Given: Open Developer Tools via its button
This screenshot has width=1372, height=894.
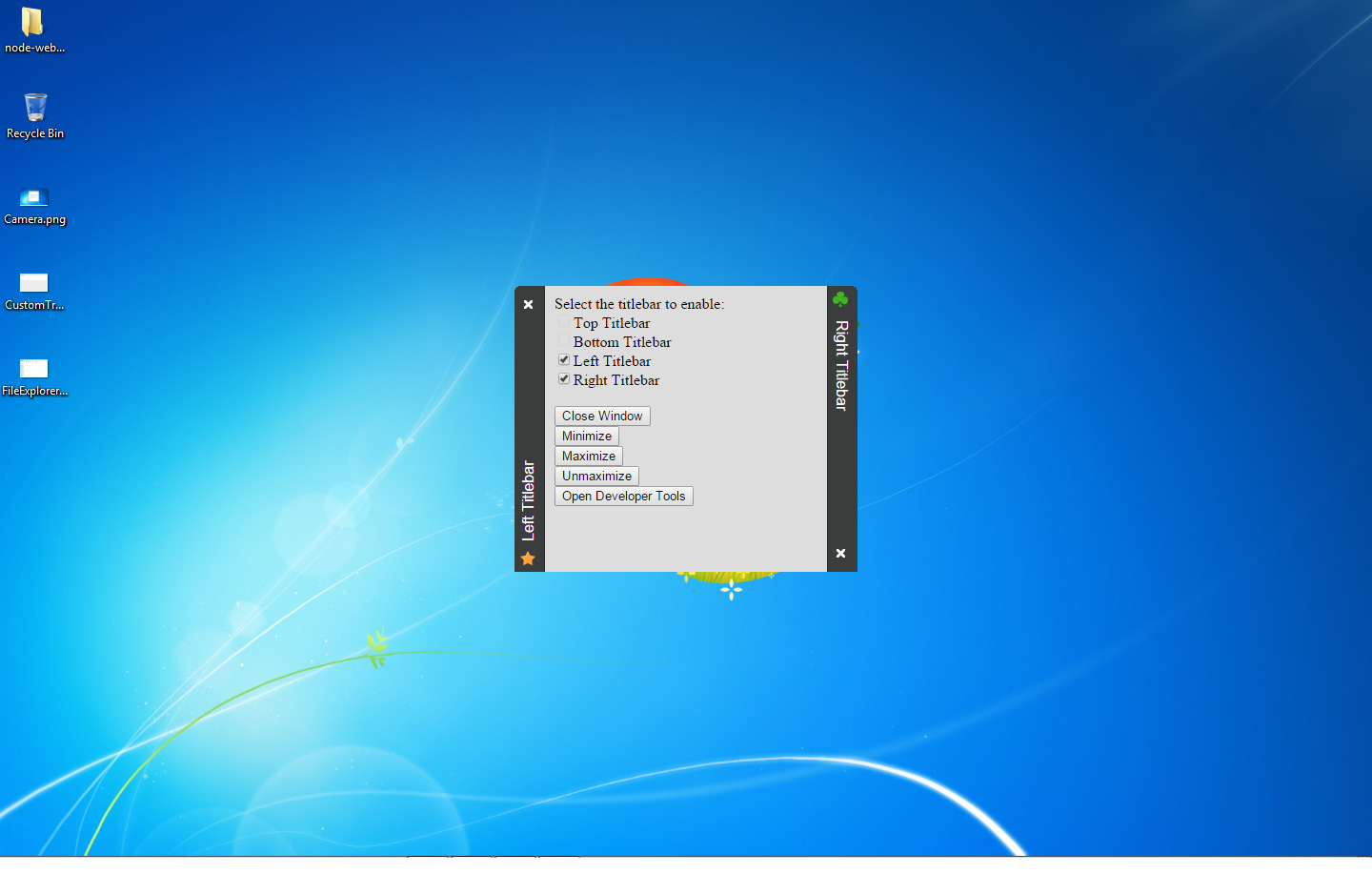Looking at the screenshot, I should point(623,497).
